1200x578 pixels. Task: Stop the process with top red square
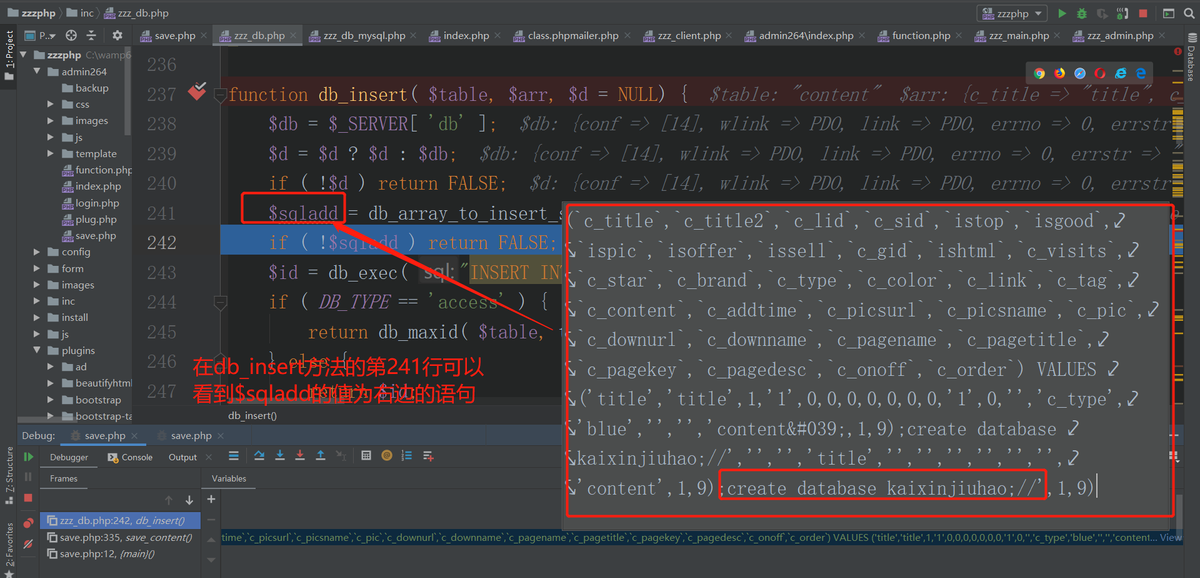(x=1142, y=13)
